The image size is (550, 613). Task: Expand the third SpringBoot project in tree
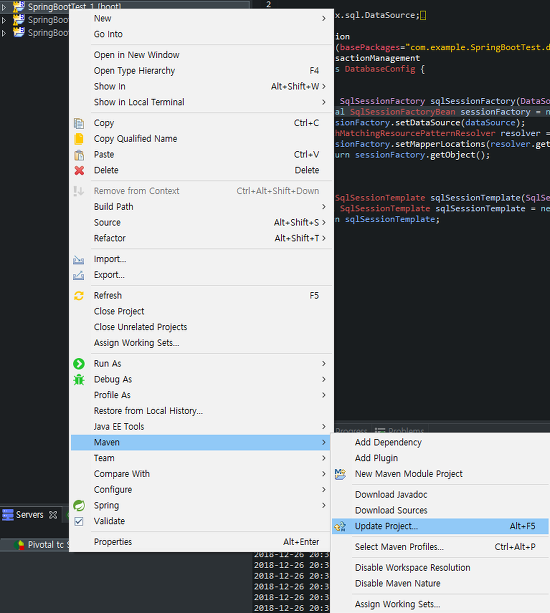tap(4, 33)
